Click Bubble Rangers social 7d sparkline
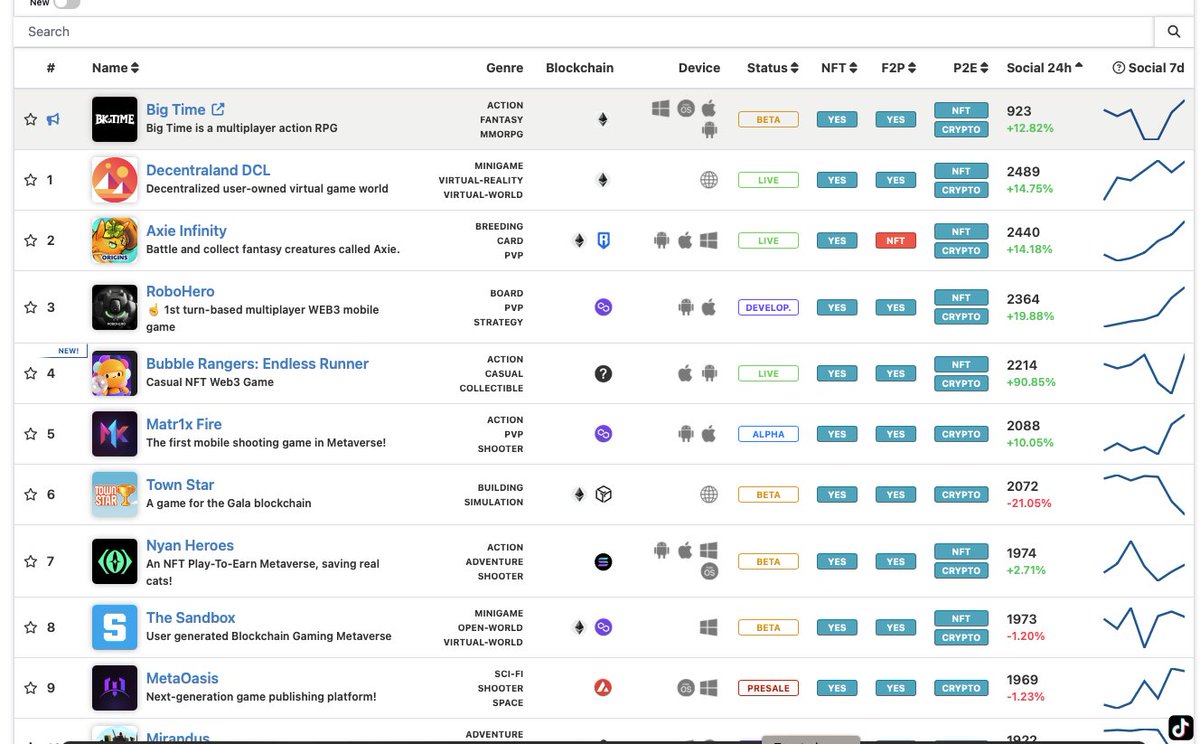 pyautogui.click(x=1144, y=373)
